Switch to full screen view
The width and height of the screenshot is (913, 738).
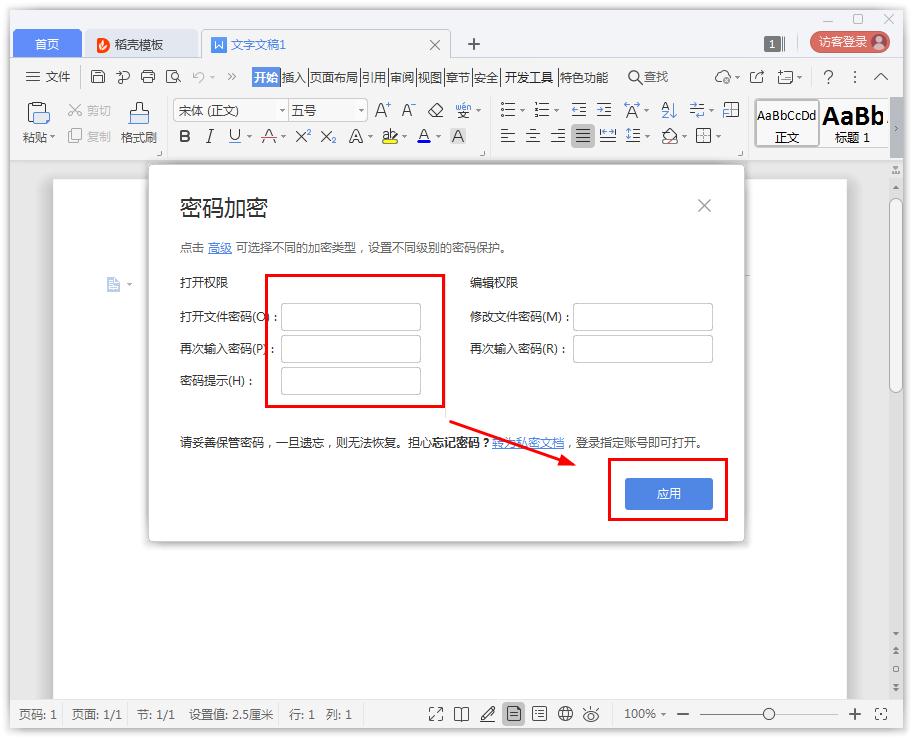(435, 714)
